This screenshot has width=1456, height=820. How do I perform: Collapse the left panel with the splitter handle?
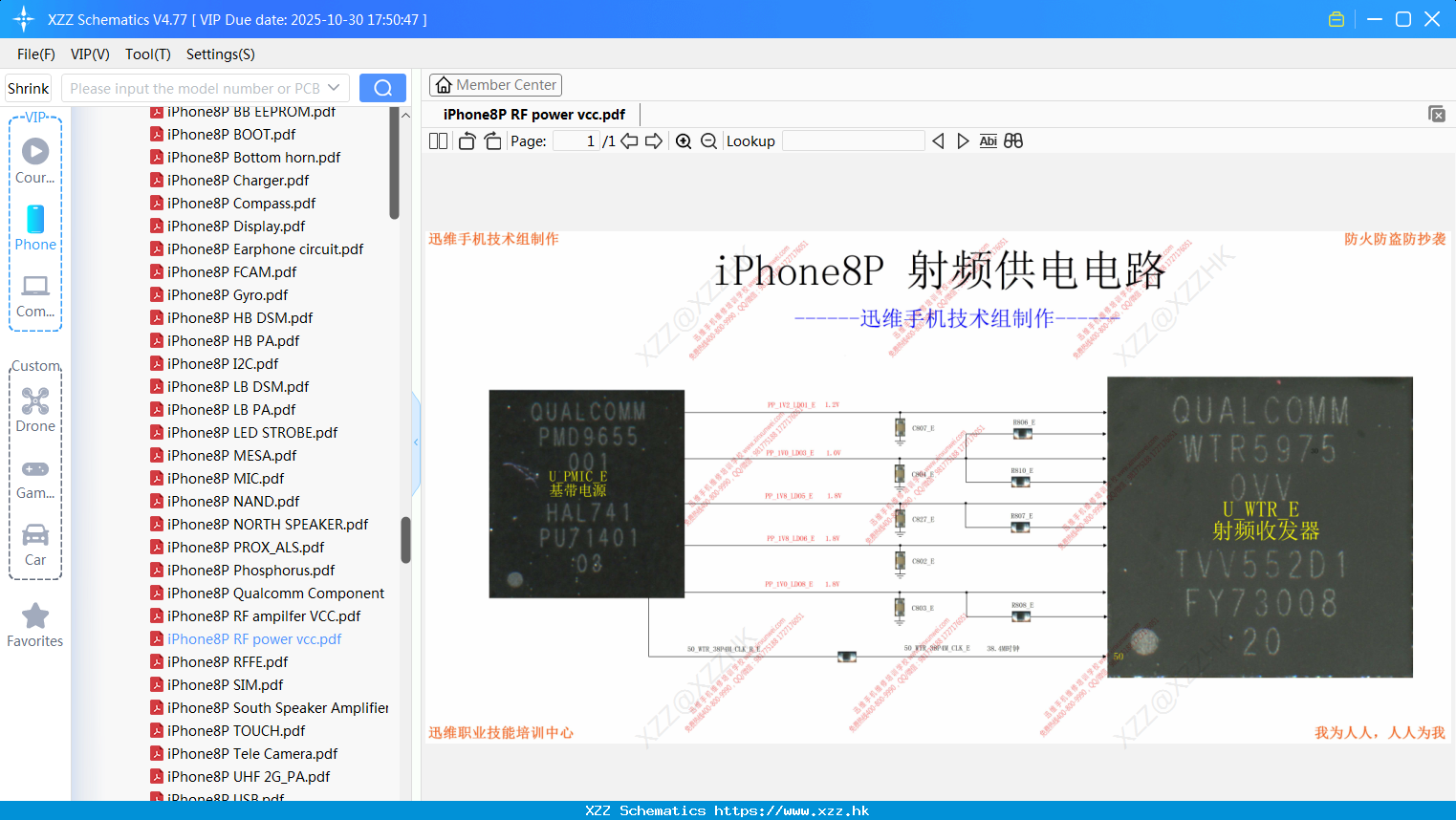[416, 442]
